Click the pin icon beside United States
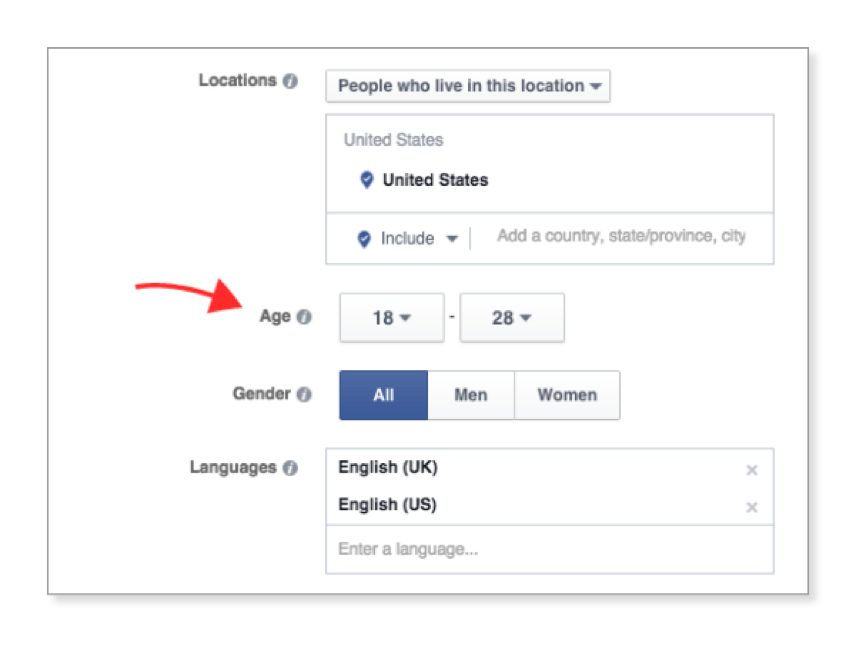Screen dimensions: 856x649 (x=366, y=180)
